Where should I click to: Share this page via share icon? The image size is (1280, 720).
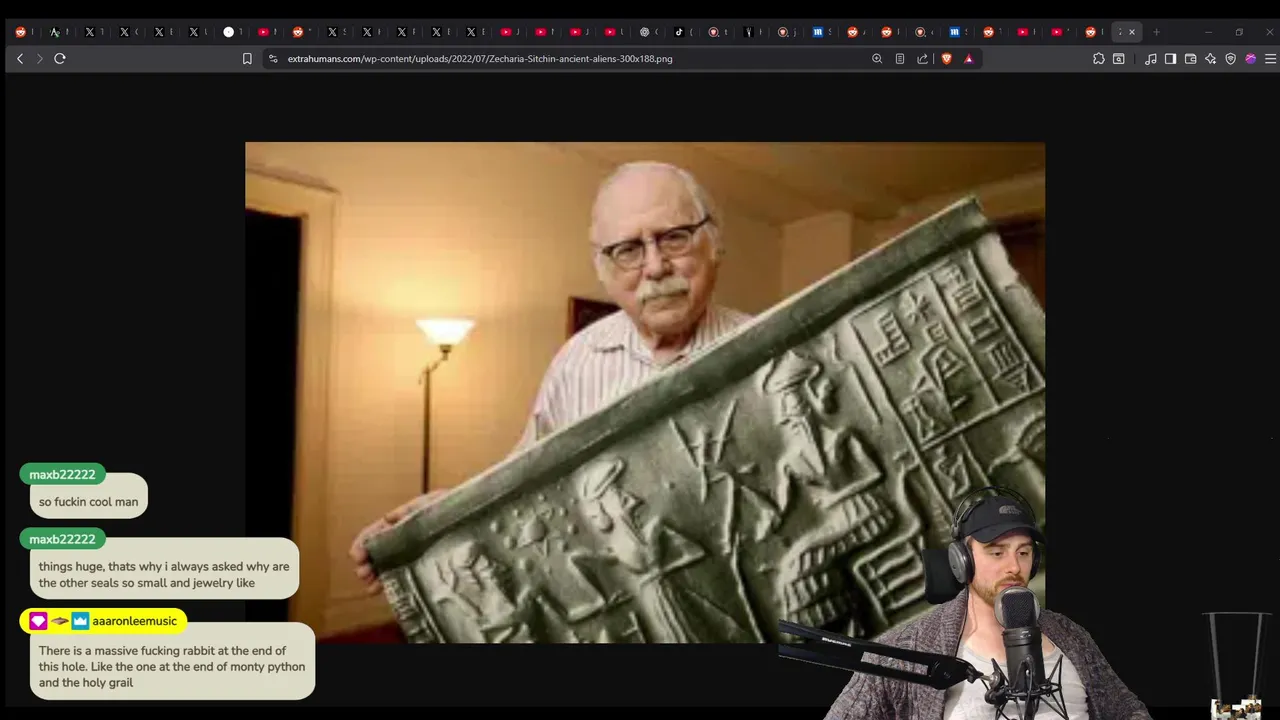tap(922, 59)
